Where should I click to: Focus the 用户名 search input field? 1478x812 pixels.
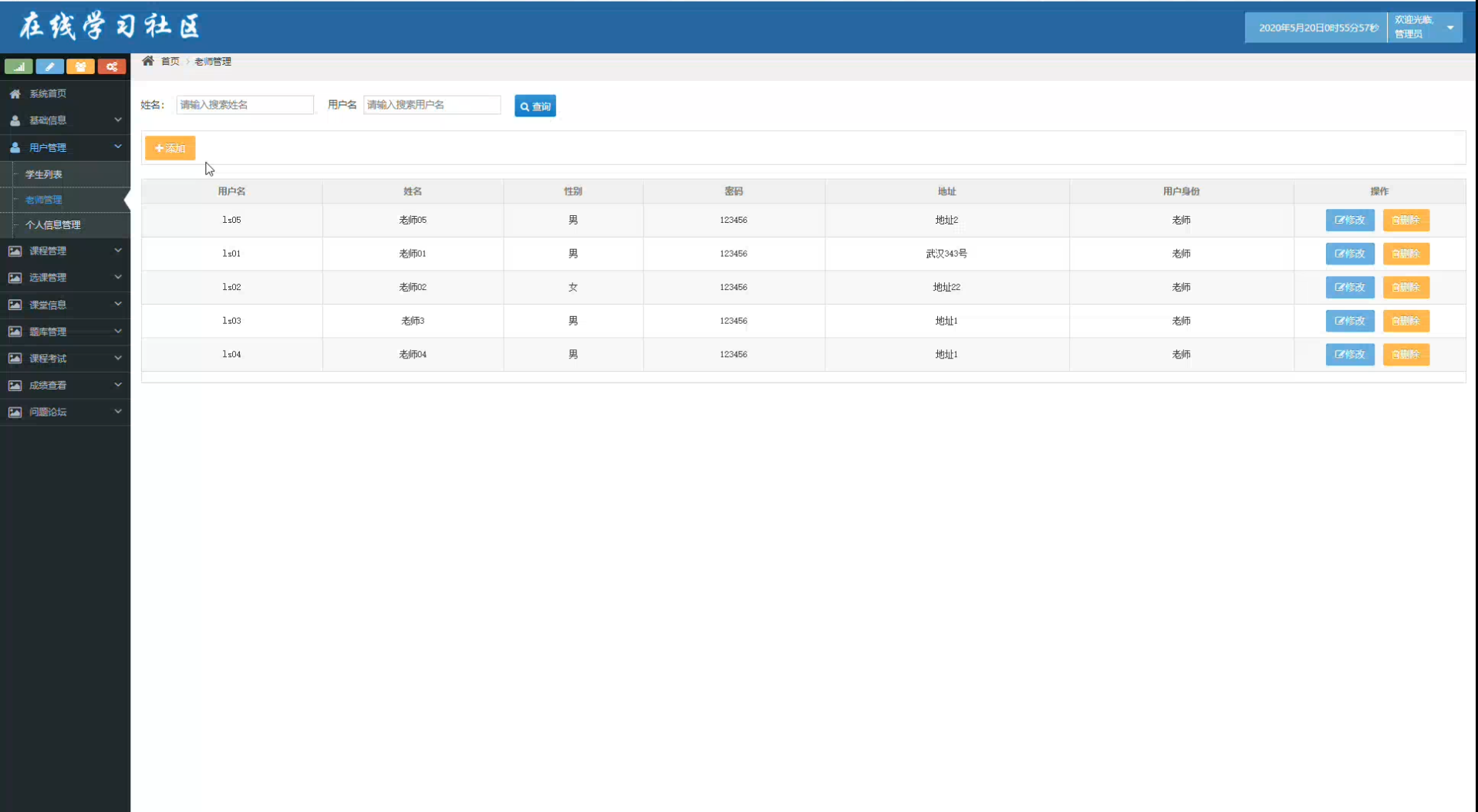432,105
